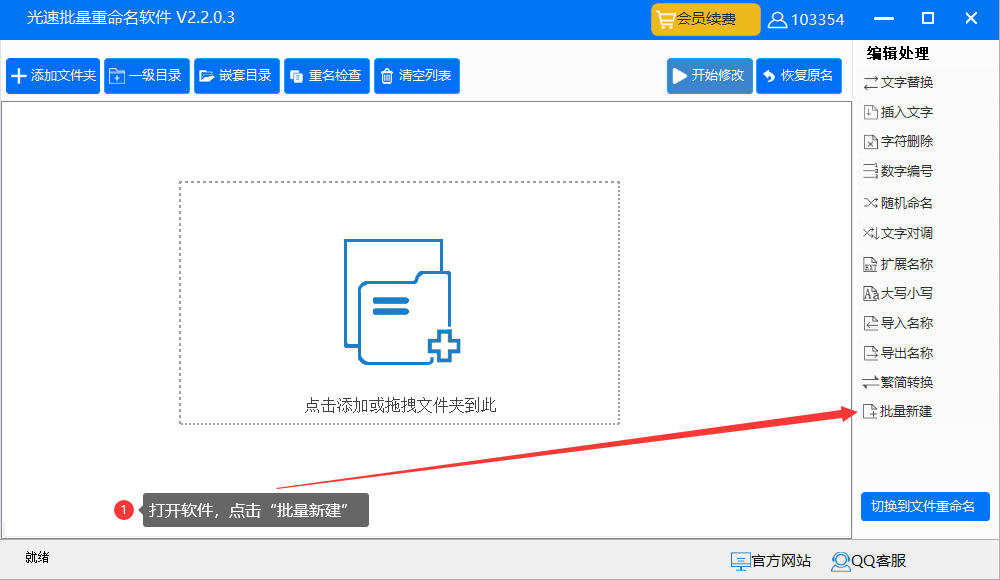Screen dimensions: 1000x580
Task: Switch mode via 切换到文件重命名 button
Action: pos(925,507)
